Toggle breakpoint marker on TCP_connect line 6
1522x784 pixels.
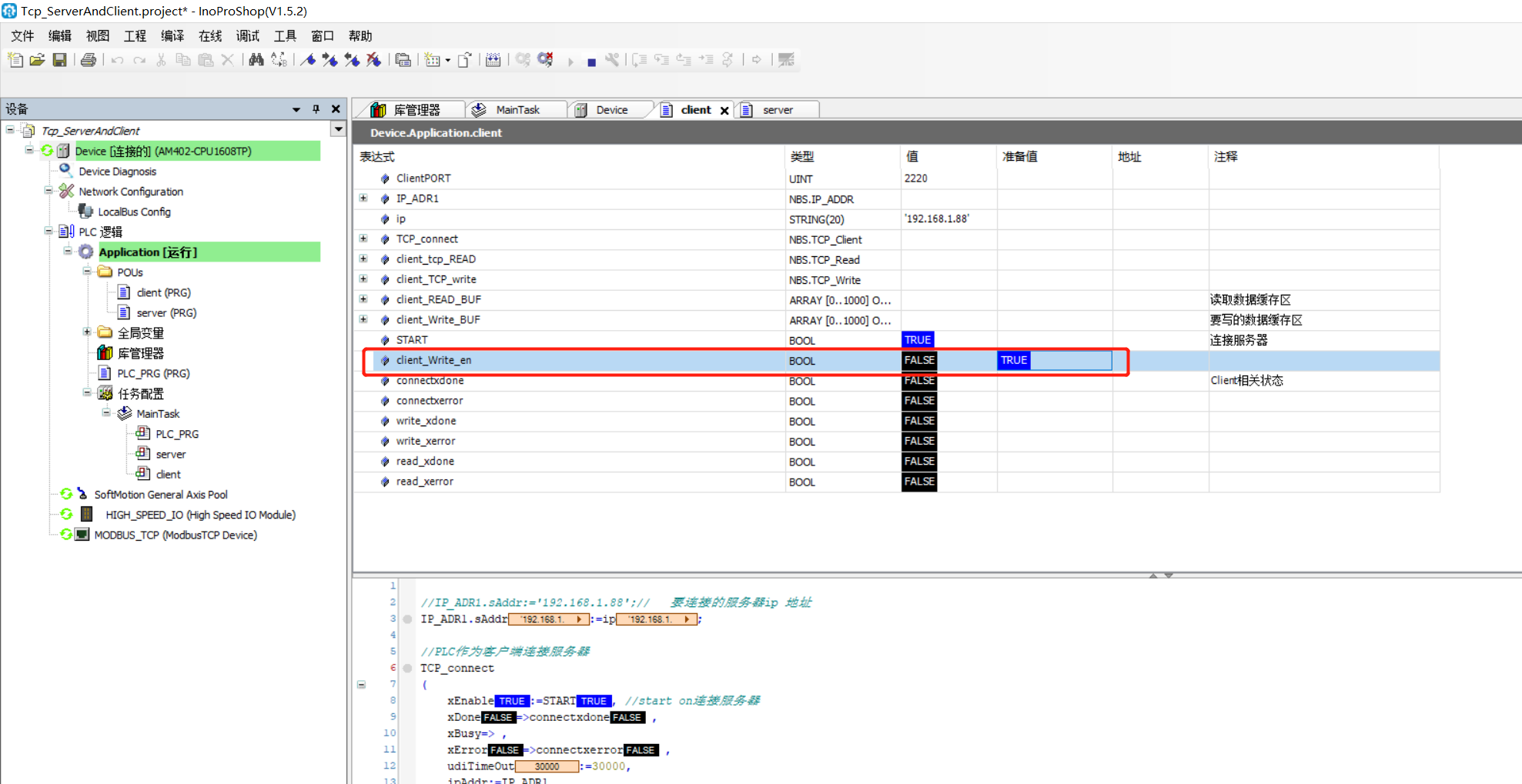408,668
